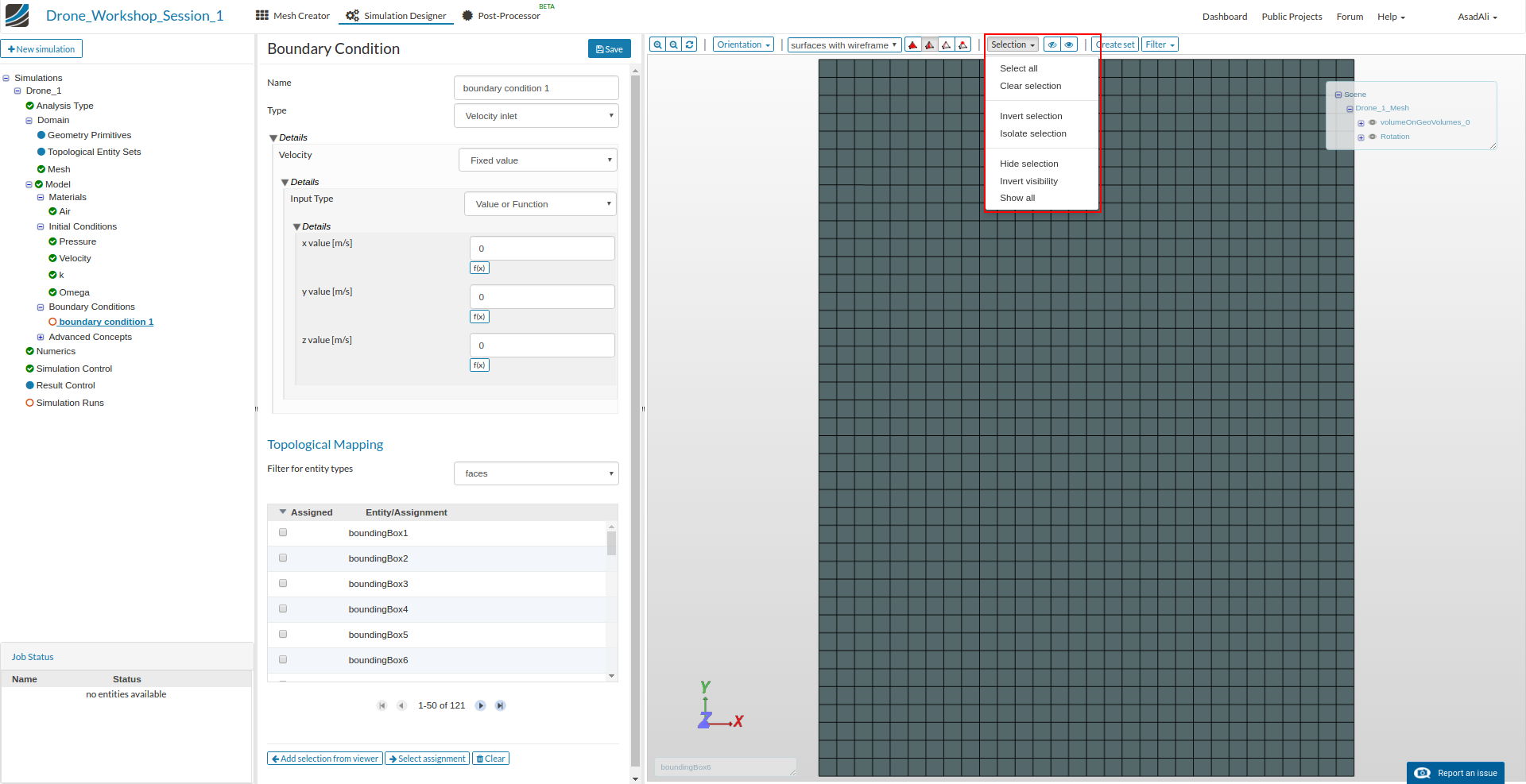Check the boundingBox3 checkbox
Image resolution: width=1526 pixels, height=784 pixels.
pyautogui.click(x=283, y=584)
